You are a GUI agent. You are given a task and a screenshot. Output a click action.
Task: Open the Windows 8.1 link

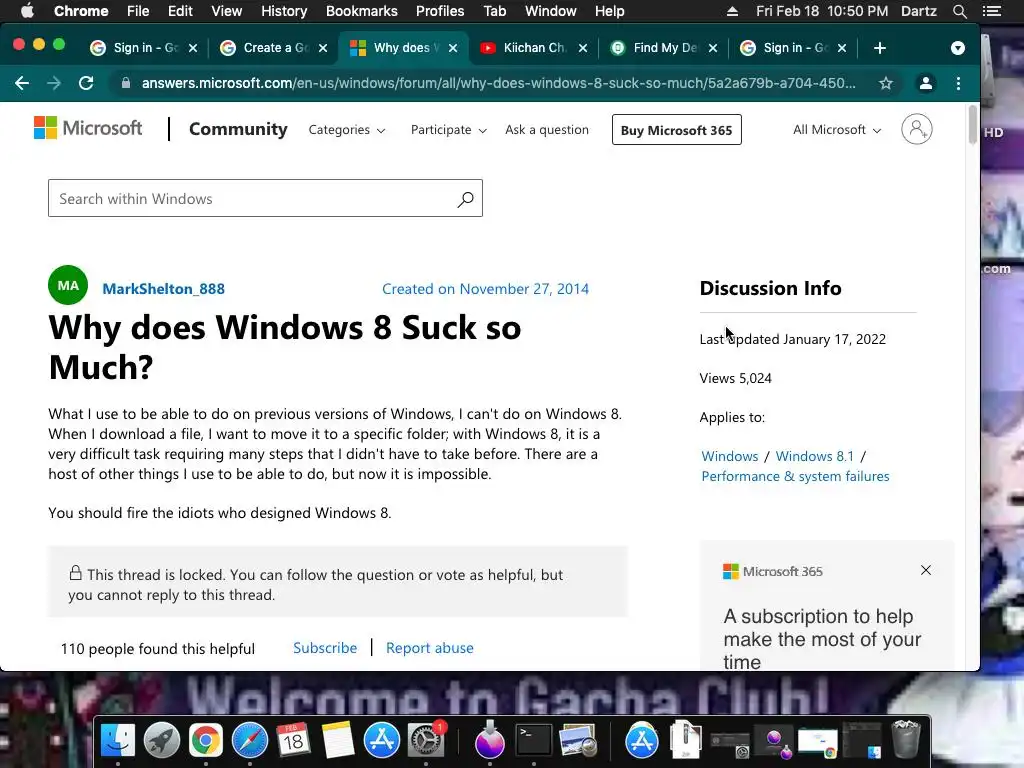[814, 456]
